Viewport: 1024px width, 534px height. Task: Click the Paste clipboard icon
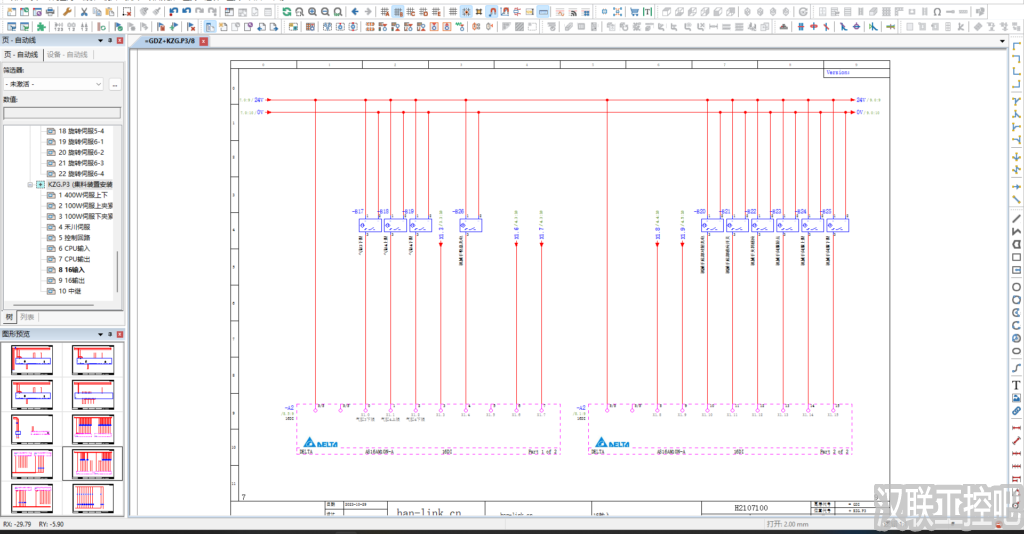(110, 12)
